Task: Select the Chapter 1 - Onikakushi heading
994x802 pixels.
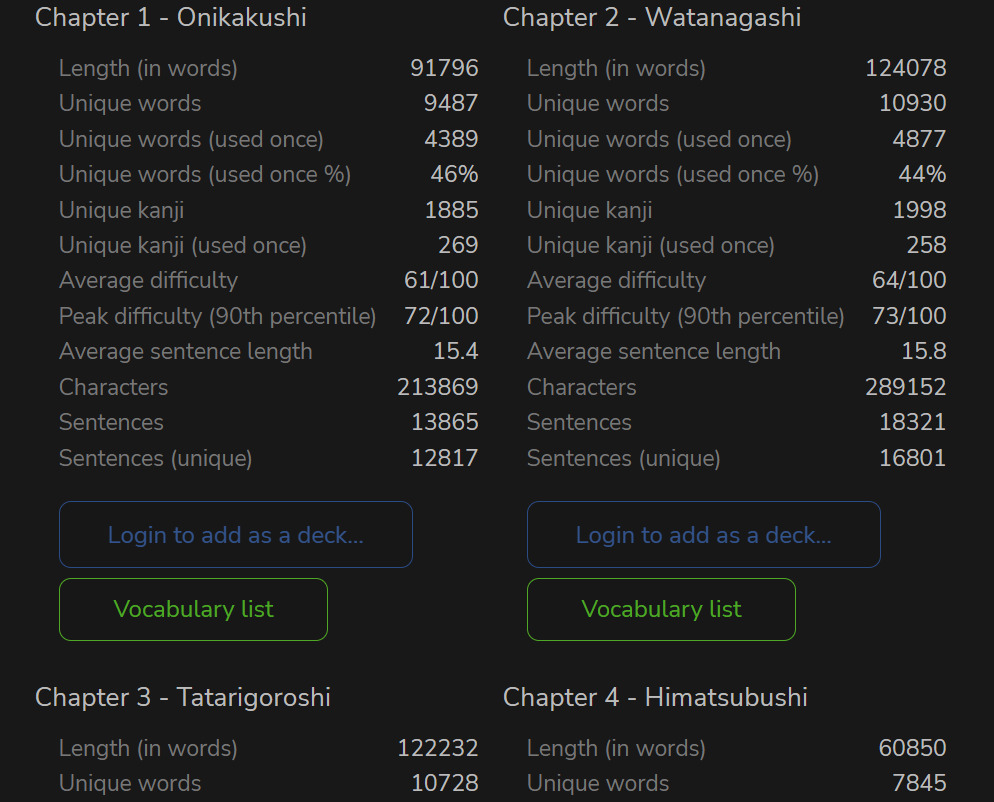Action: click(171, 17)
